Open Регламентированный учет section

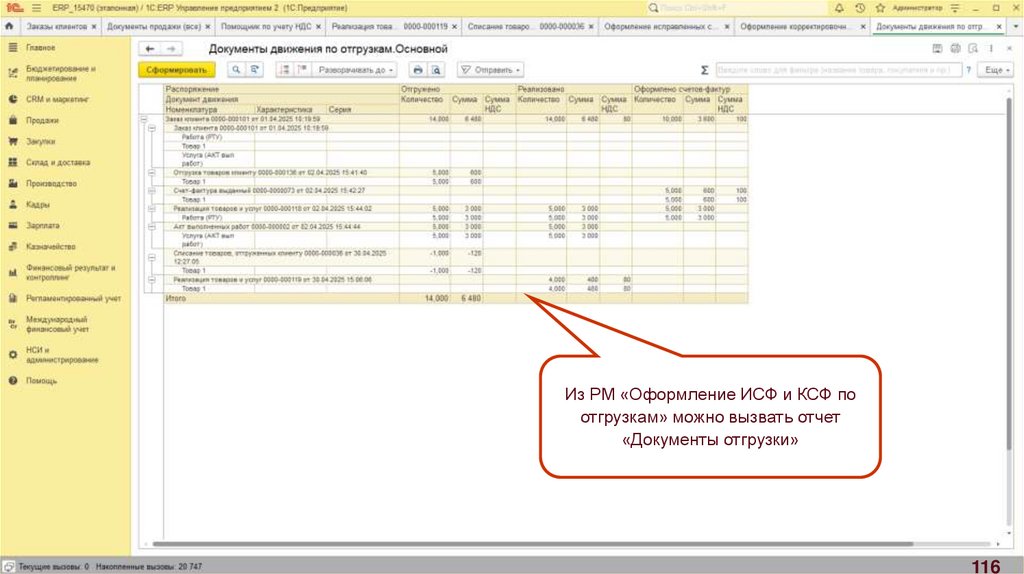click(x=73, y=298)
